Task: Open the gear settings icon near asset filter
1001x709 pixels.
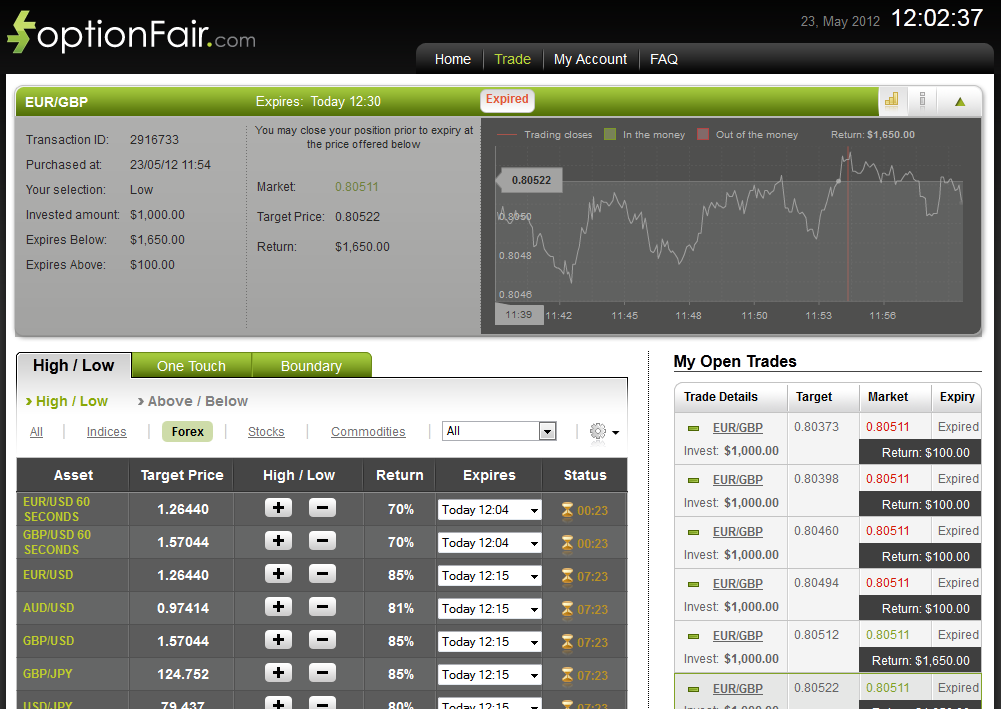Action: [x=598, y=430]
